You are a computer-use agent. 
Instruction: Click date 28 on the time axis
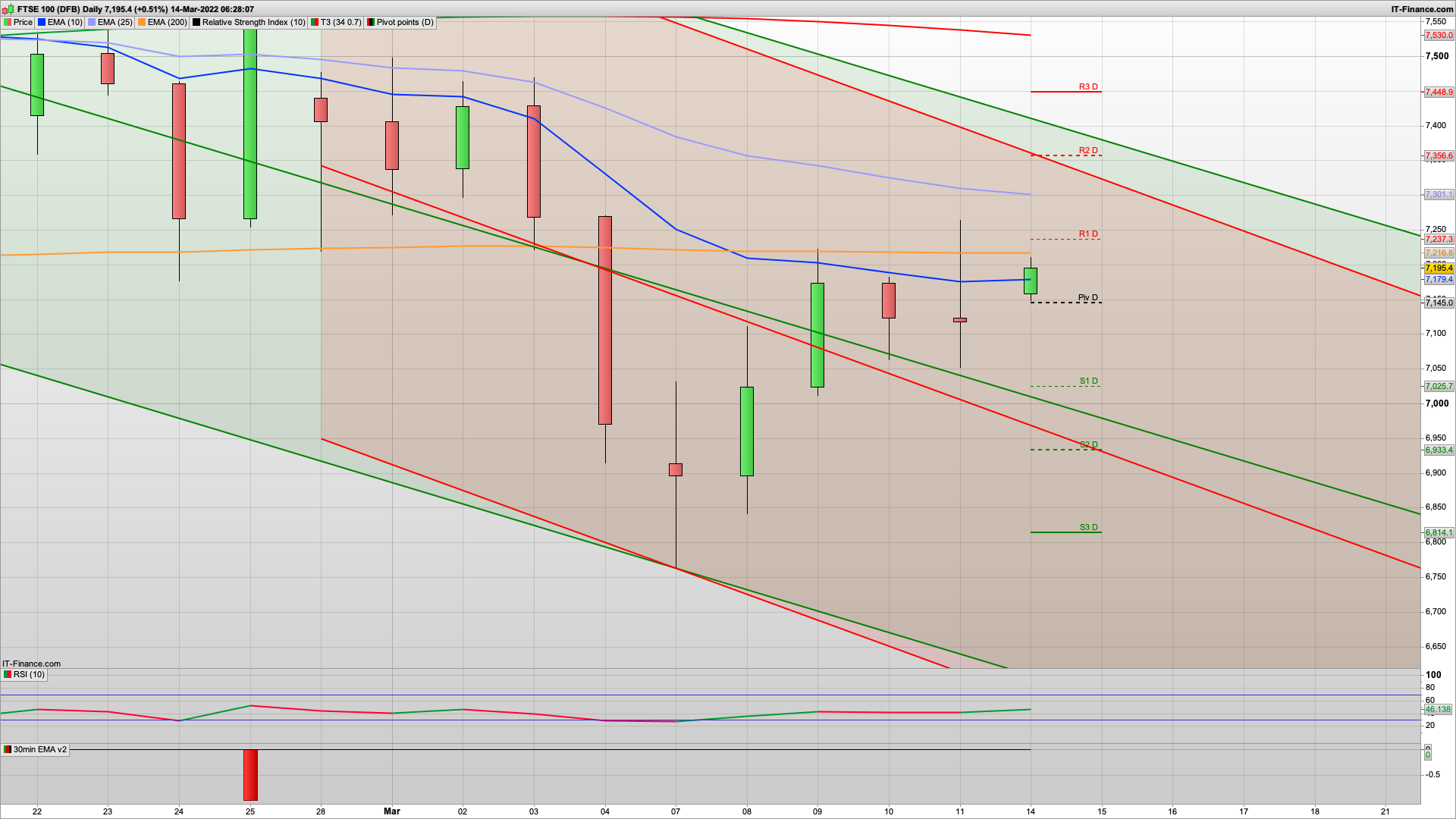(x=321, y=811)
